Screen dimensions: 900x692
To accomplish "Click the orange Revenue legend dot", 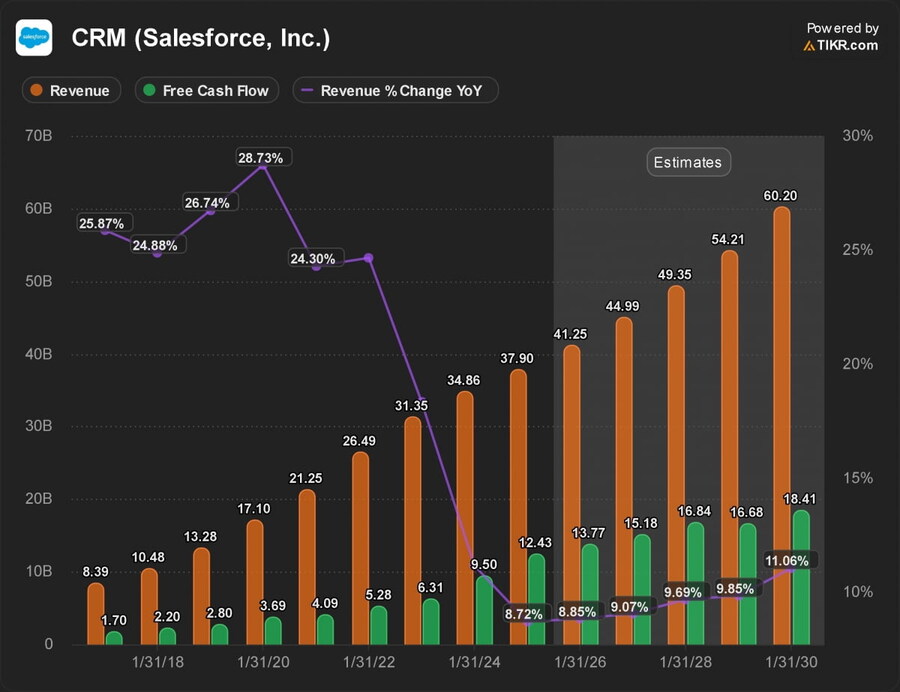I will 37,90.
